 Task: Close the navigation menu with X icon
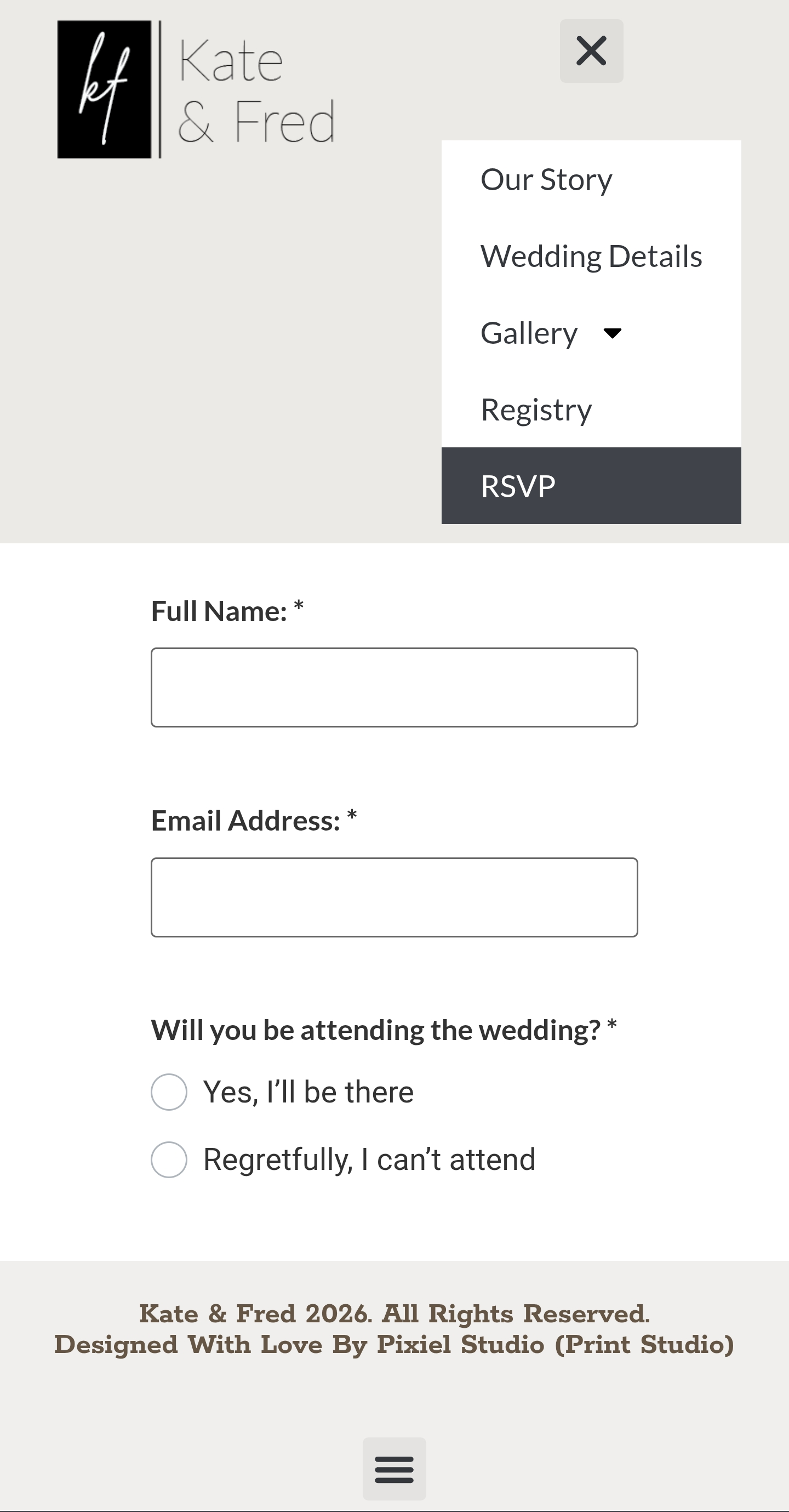[591, 51]
